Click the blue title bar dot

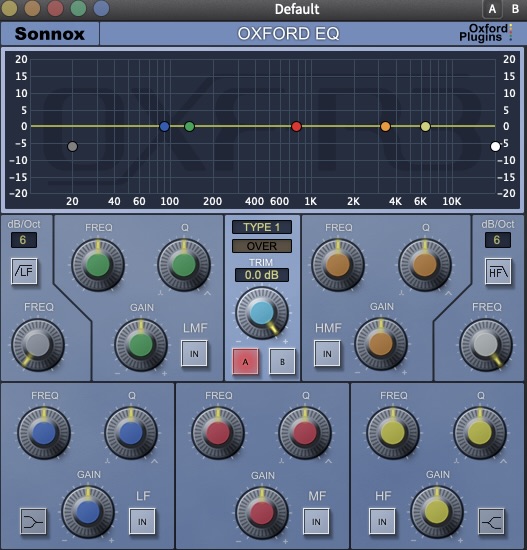(101, 8)
